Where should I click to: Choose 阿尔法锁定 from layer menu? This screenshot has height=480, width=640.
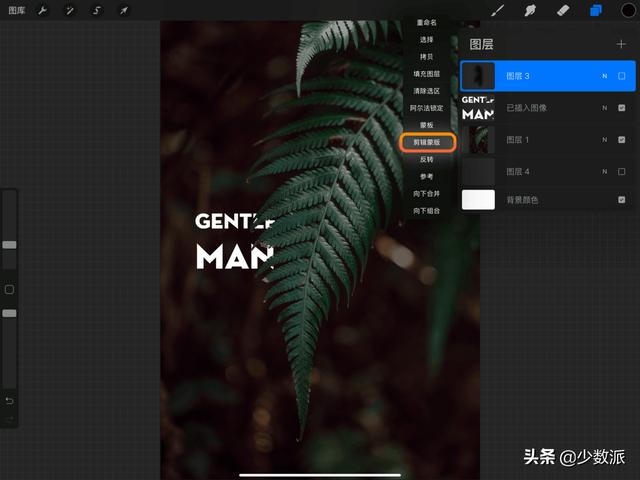[427, 108]
